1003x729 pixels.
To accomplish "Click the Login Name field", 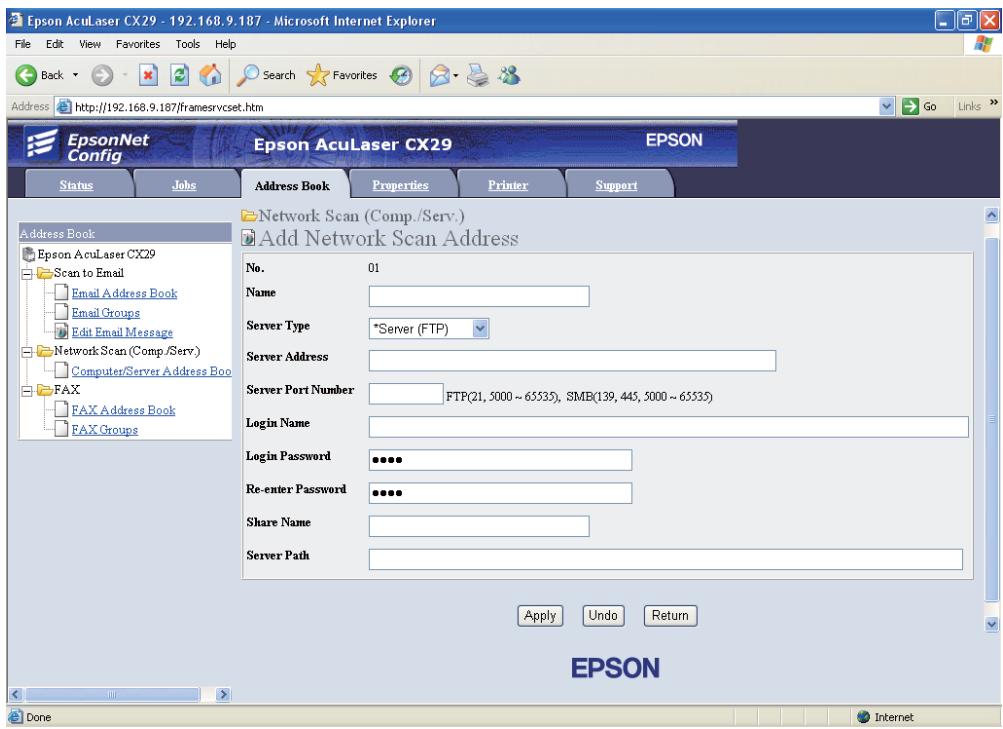I will click(x=668, y=427).
